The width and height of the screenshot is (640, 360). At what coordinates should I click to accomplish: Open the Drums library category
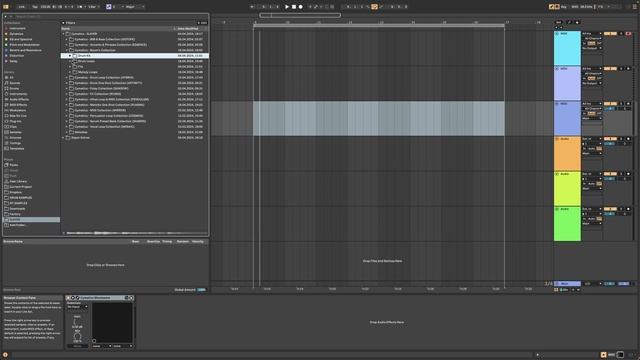point(14,88)
